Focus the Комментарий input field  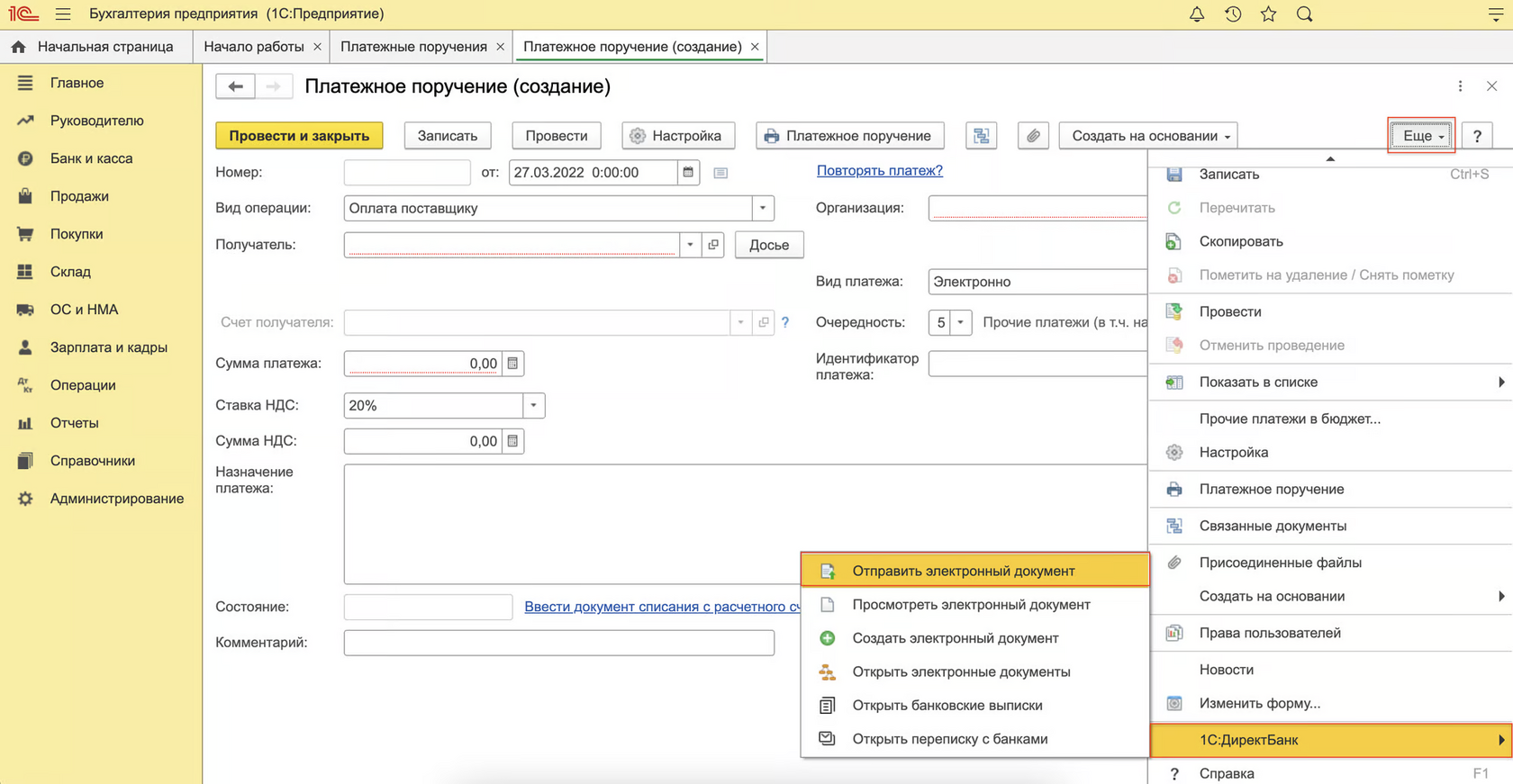[x=559, y=643]
